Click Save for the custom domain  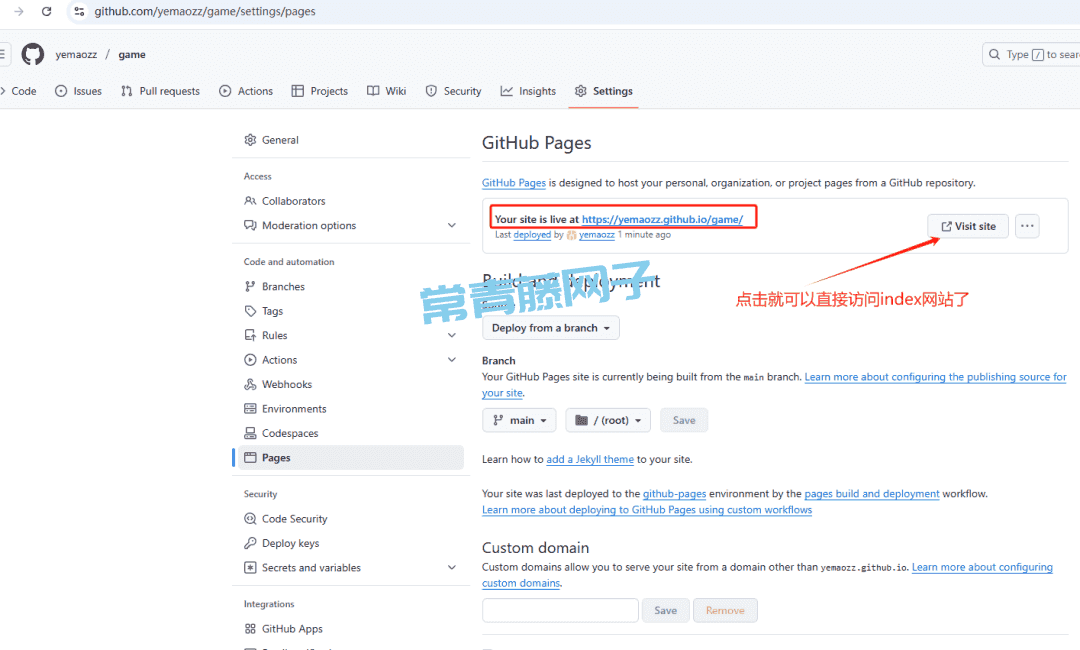pos(665,610)
